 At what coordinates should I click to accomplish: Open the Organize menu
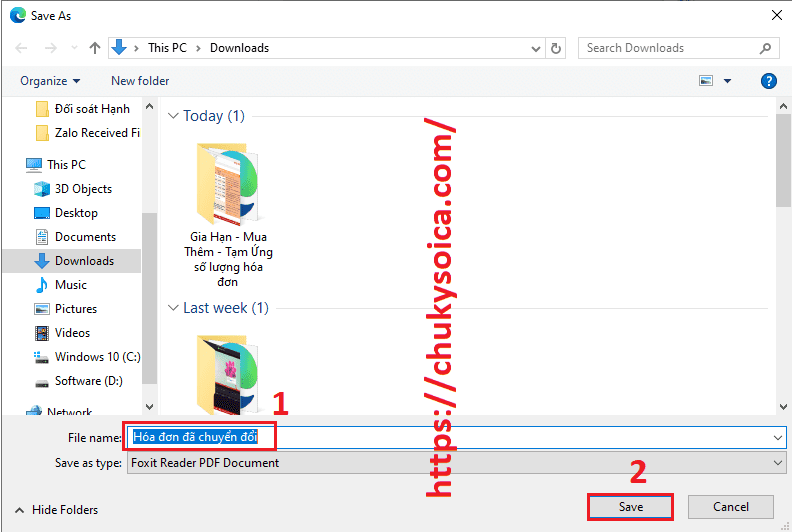point(50,81)
